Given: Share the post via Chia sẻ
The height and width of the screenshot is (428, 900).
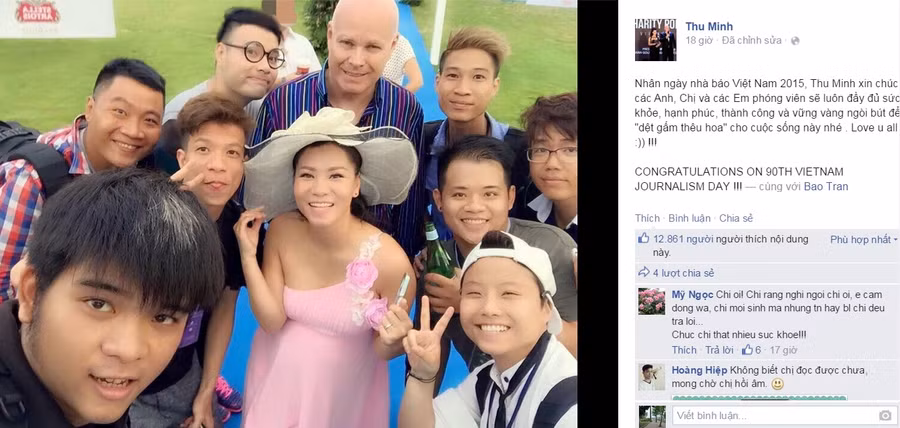Looking at the screenshot, I should click(736, 218).
